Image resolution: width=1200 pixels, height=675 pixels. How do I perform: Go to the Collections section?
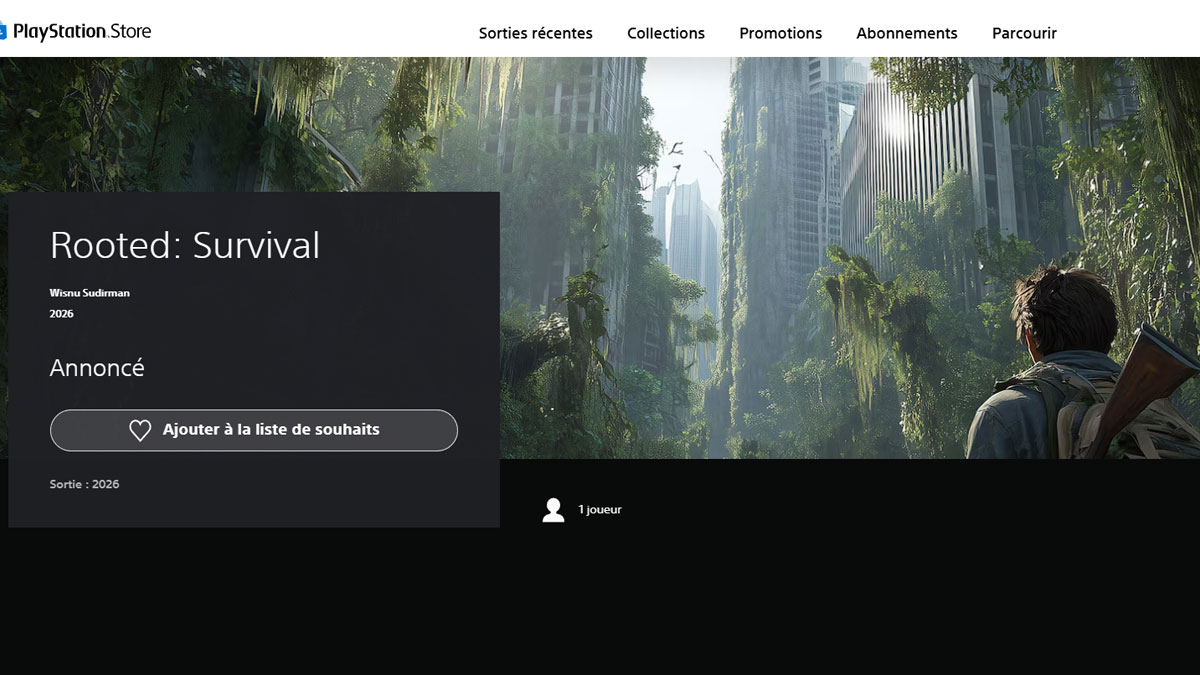coord(665,33)
